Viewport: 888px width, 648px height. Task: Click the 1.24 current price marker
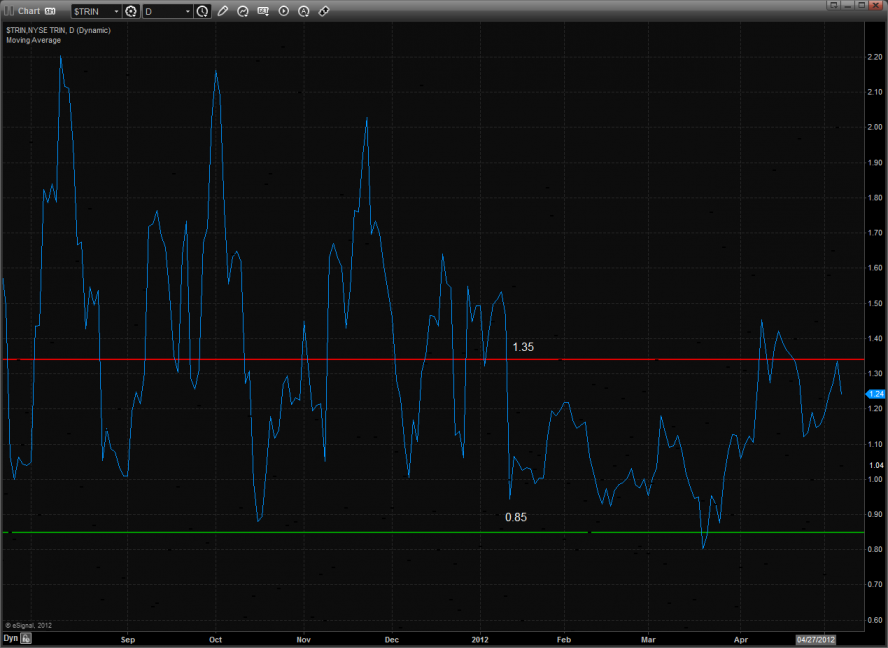[874, 394]
